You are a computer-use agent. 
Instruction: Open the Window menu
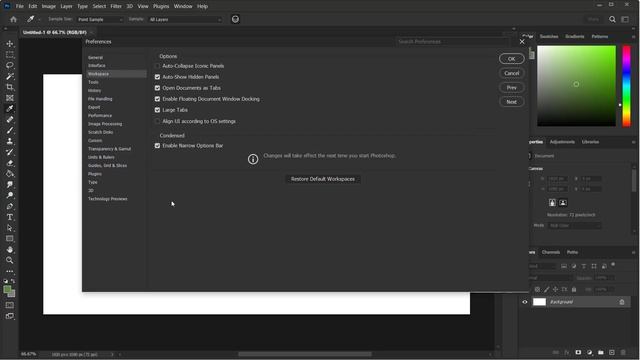tap(183, 6)
